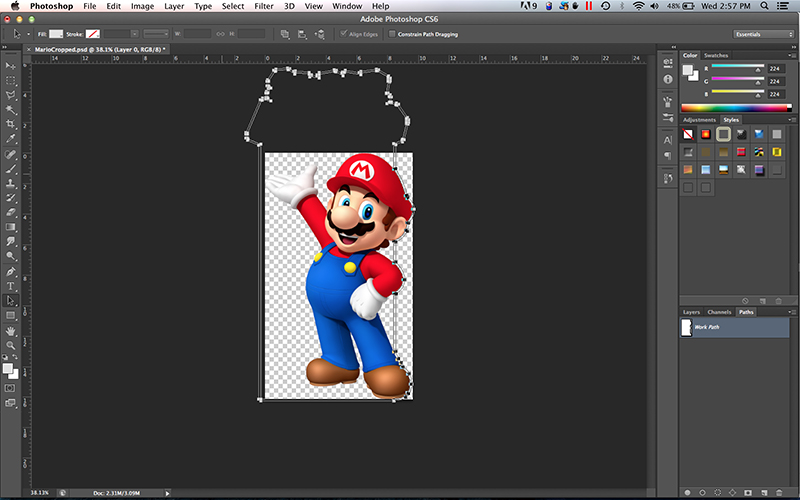The width and height of the screenshot is (800, 500).
Task: Select the Healing Brush tool
Action: point(10,154)
